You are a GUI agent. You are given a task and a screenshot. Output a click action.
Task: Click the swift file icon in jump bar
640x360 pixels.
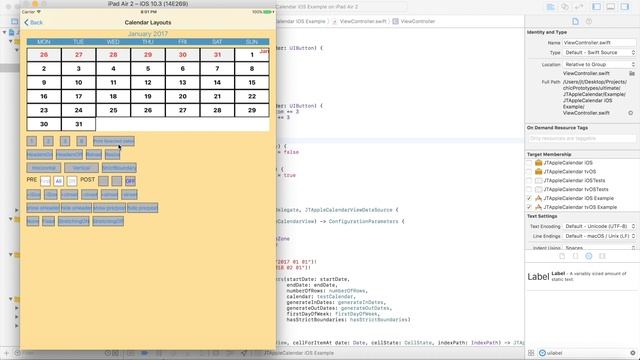pos(334,21)
